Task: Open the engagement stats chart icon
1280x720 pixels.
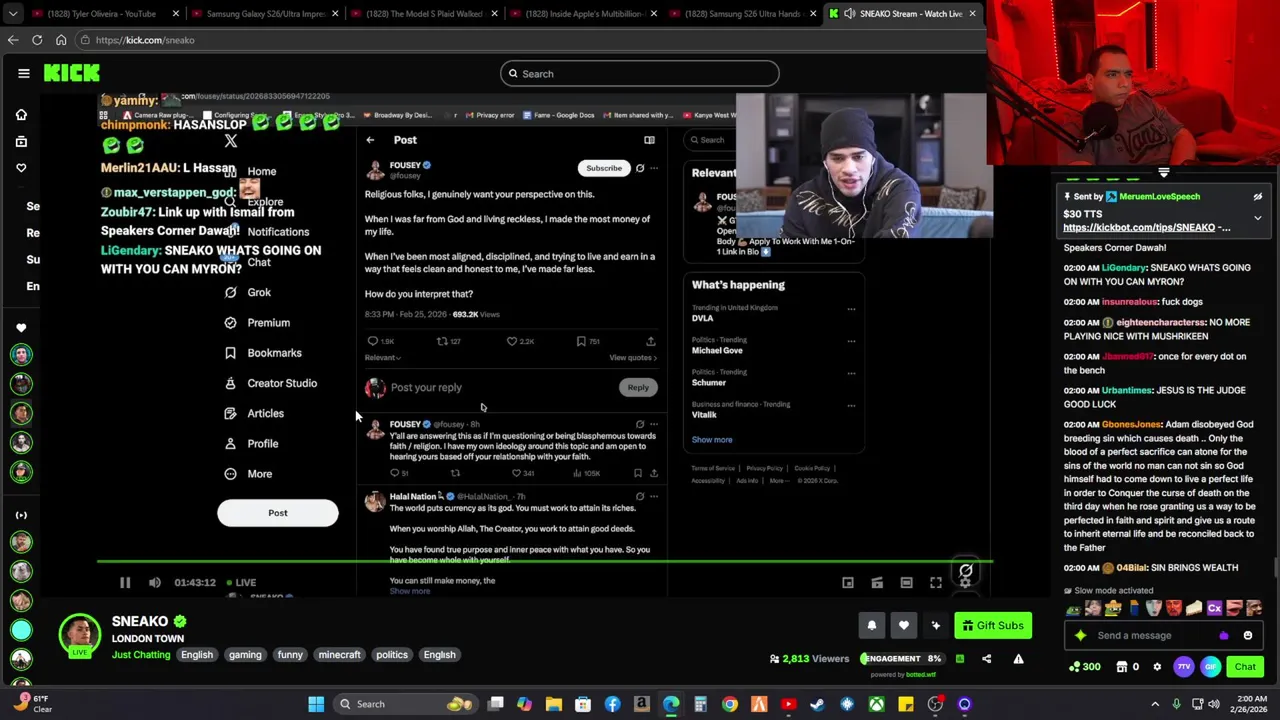Action: [x=960, y=659]
